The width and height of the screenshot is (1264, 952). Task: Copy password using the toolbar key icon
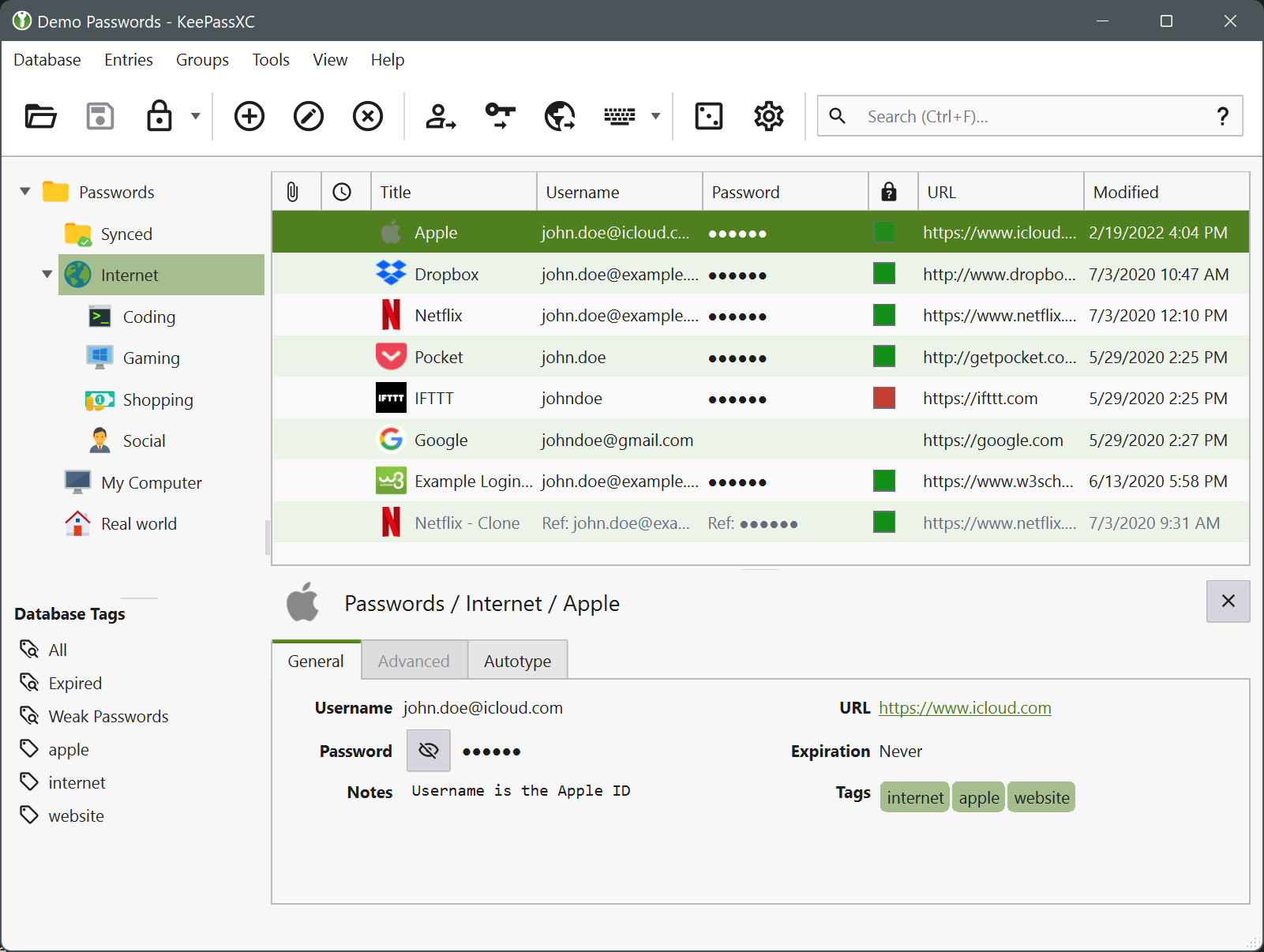pyautogui.click(x=501, y=117)
